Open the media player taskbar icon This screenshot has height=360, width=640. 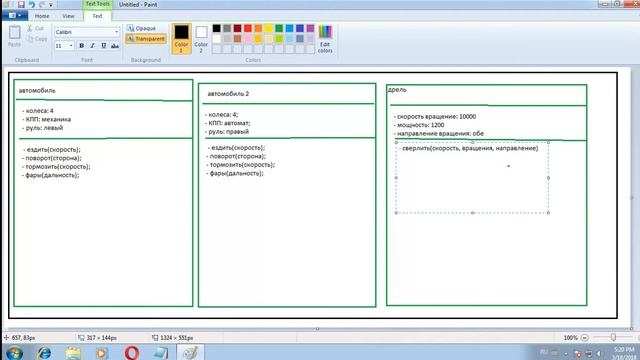102,352
